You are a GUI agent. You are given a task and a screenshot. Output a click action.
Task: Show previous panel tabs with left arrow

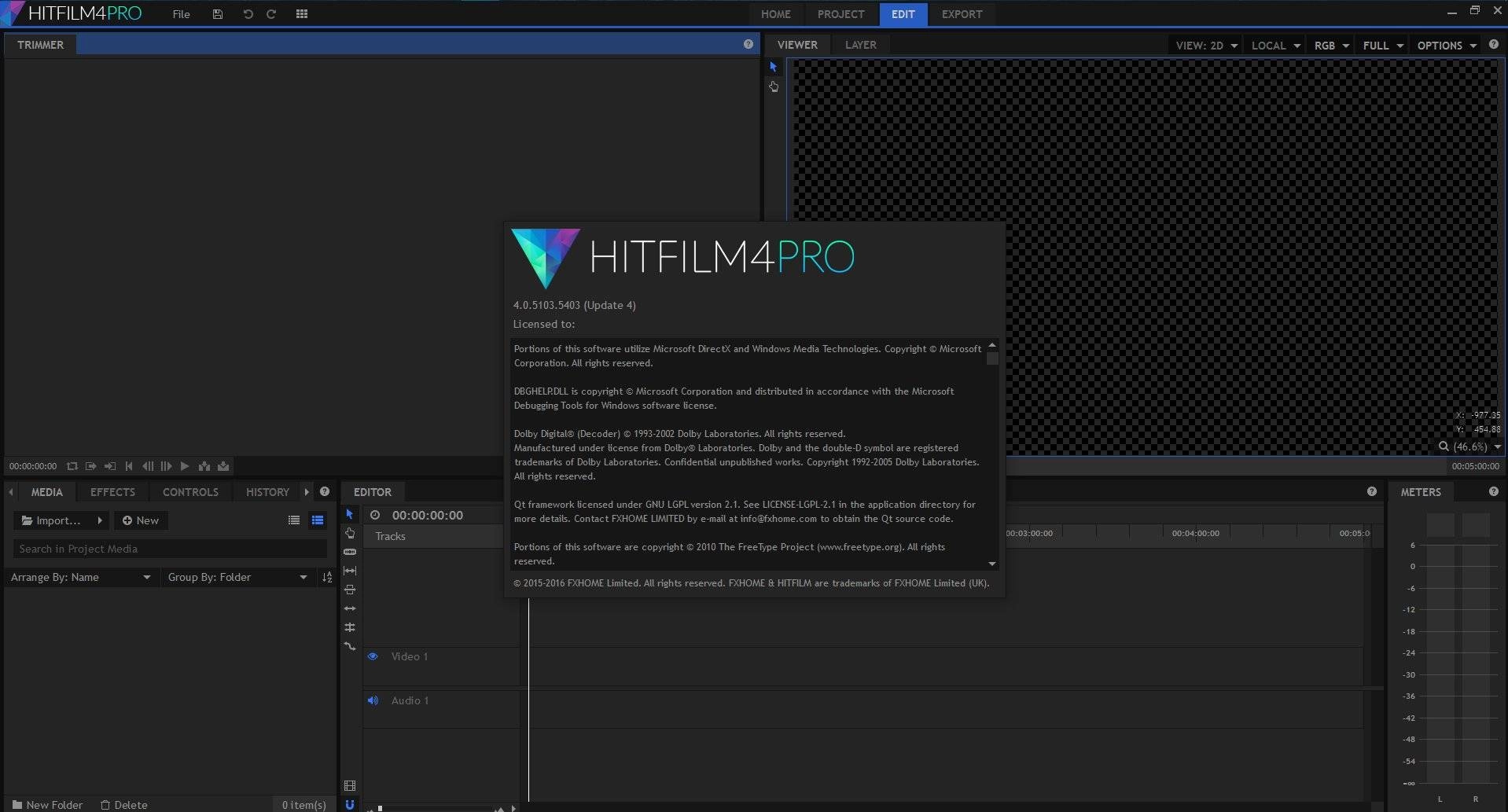11,492
